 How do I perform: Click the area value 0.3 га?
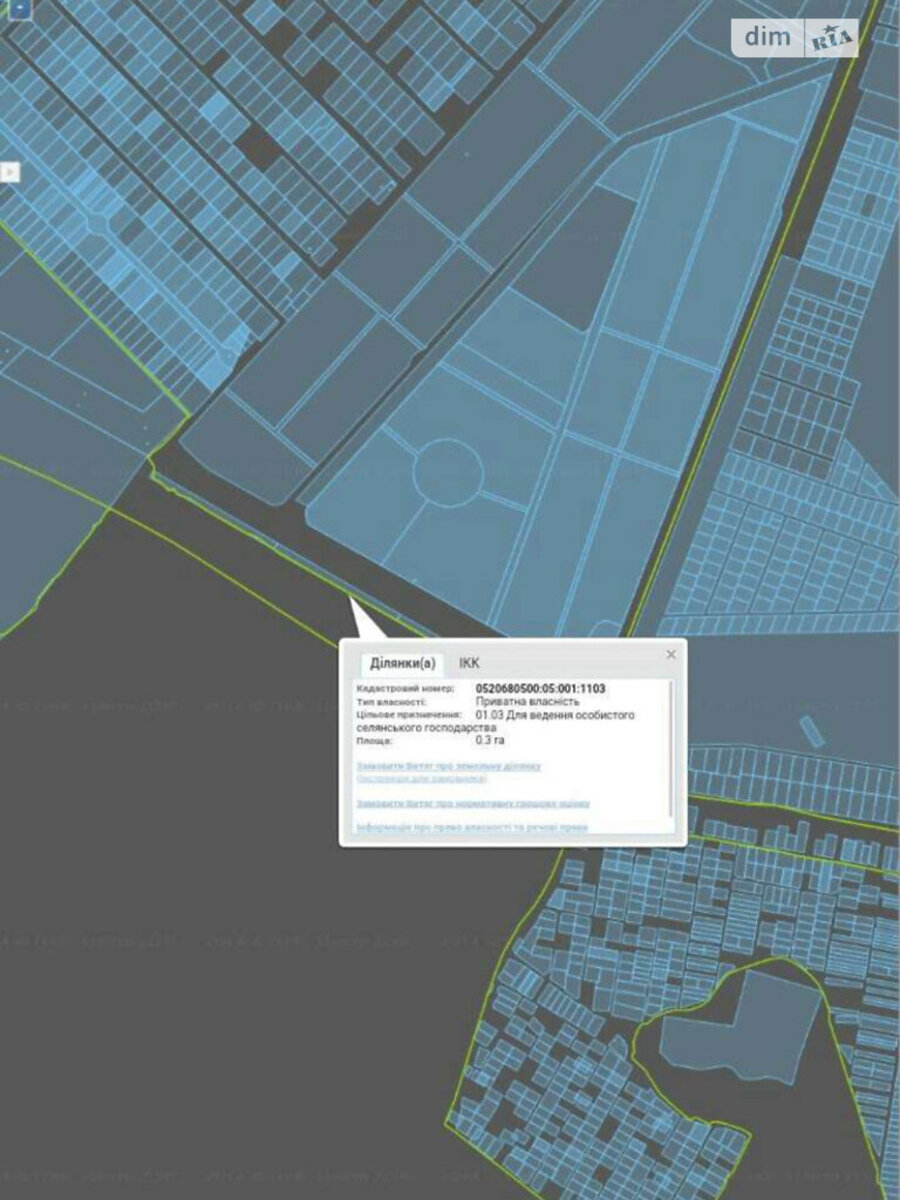coord(490,741)
